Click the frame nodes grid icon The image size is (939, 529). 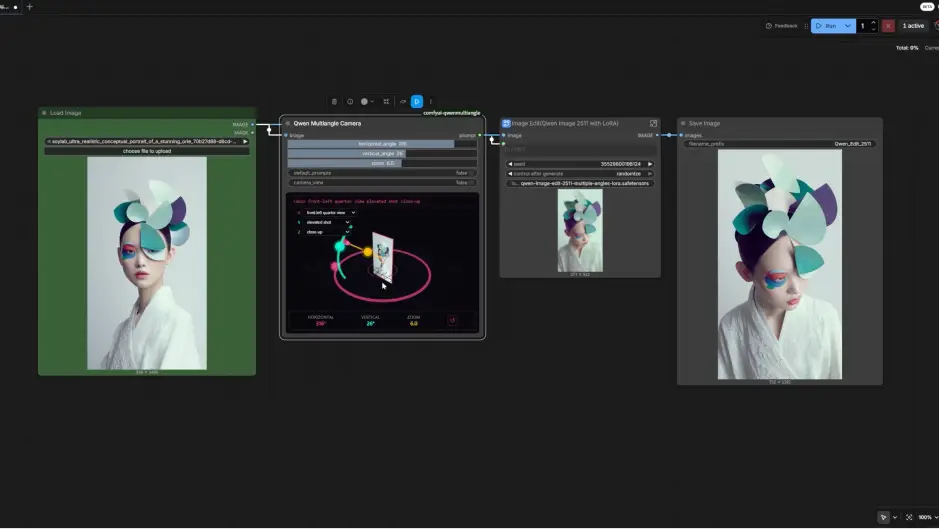386,102
